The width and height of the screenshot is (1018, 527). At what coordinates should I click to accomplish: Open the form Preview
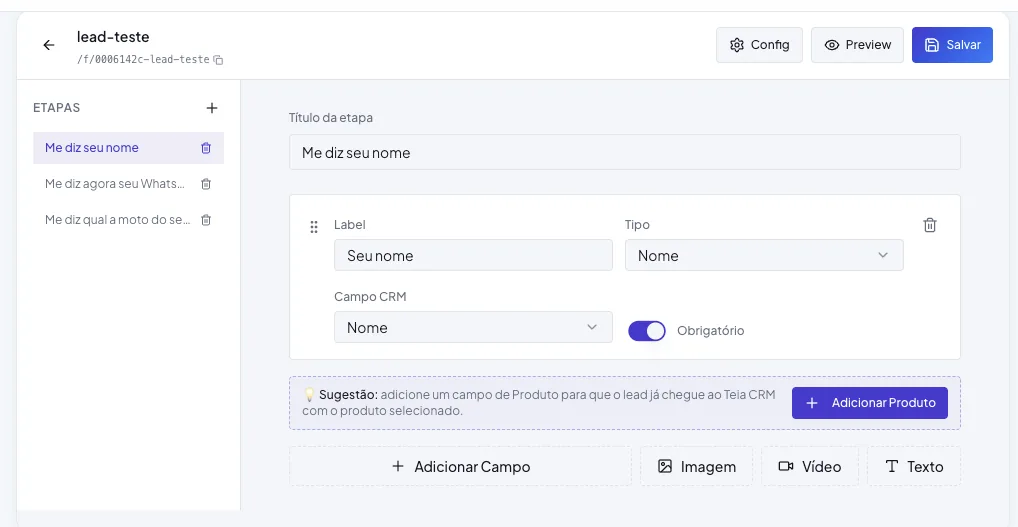point(857,45)
